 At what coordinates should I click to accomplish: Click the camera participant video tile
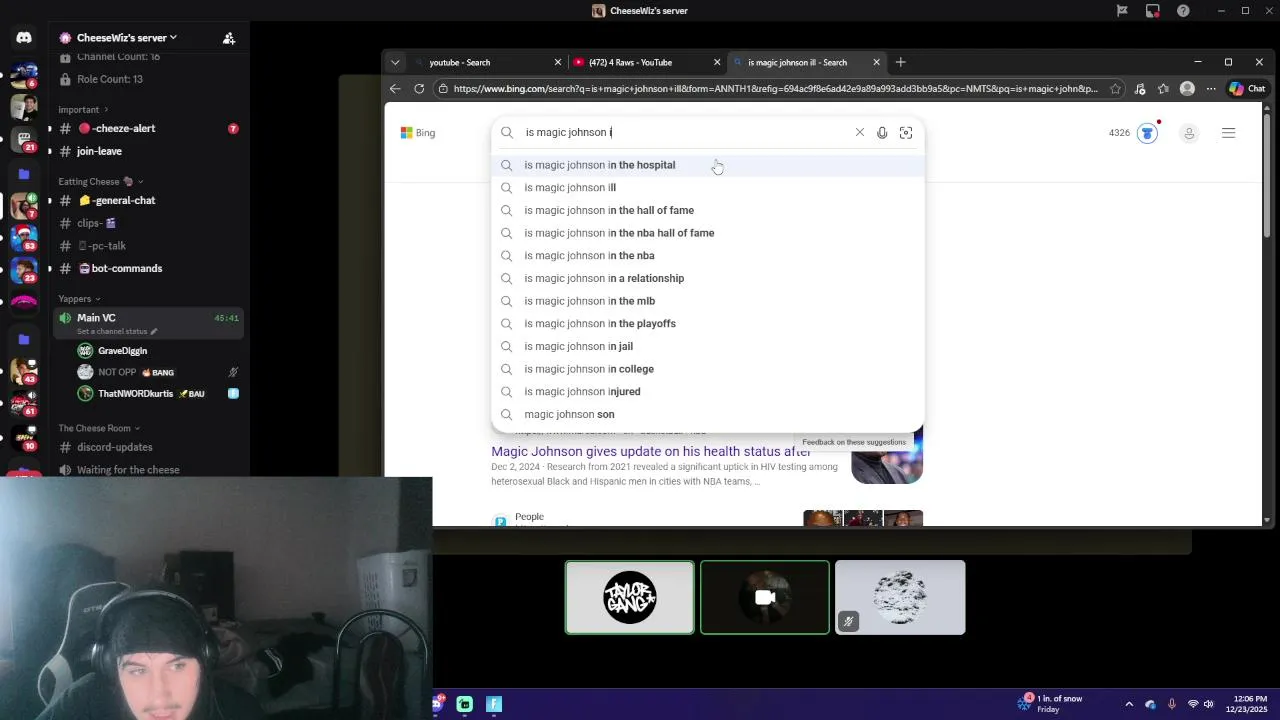pyautogui.click(x=765, y=597)
